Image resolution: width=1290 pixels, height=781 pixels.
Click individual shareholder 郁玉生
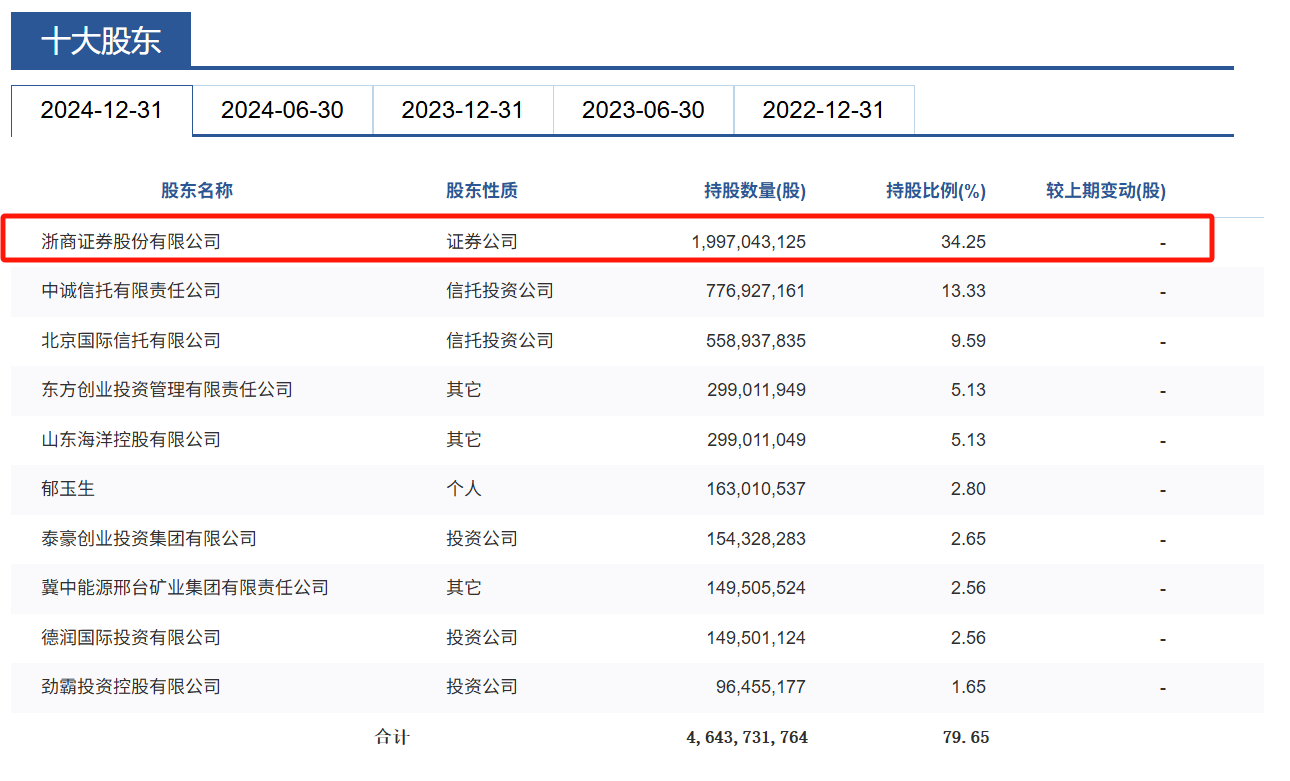(68, 489)
